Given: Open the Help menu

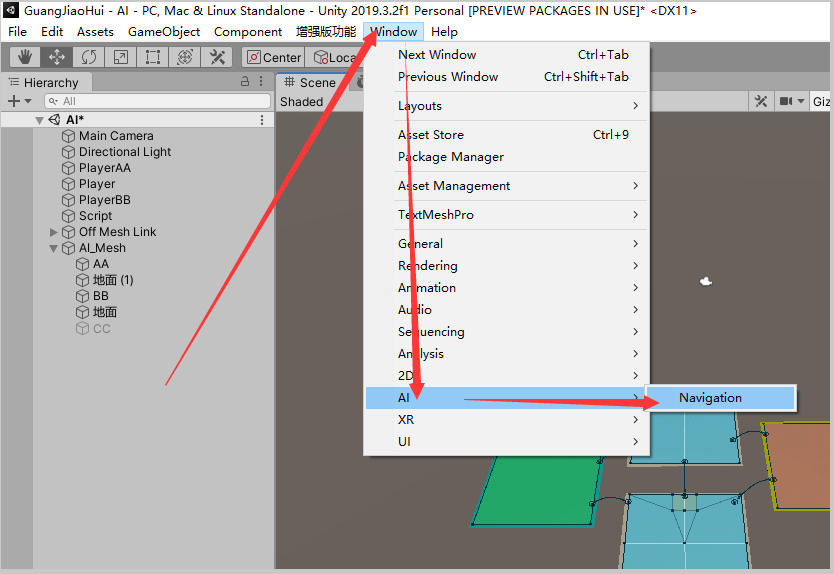Looking at the screenshot, I should [x=444, y=32].
